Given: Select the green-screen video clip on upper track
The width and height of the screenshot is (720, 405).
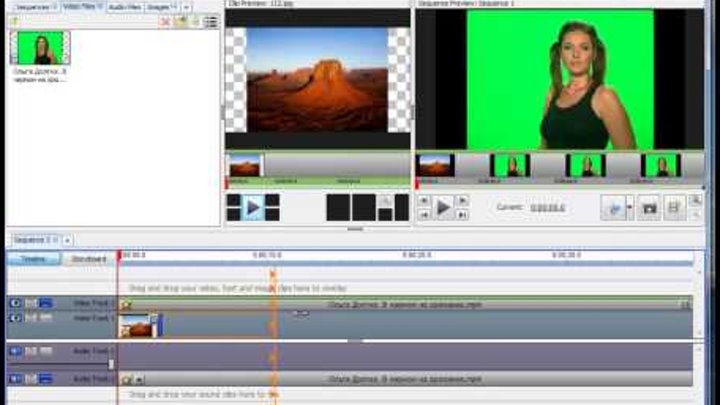Looking at the screenshot, I should [405, 304].
